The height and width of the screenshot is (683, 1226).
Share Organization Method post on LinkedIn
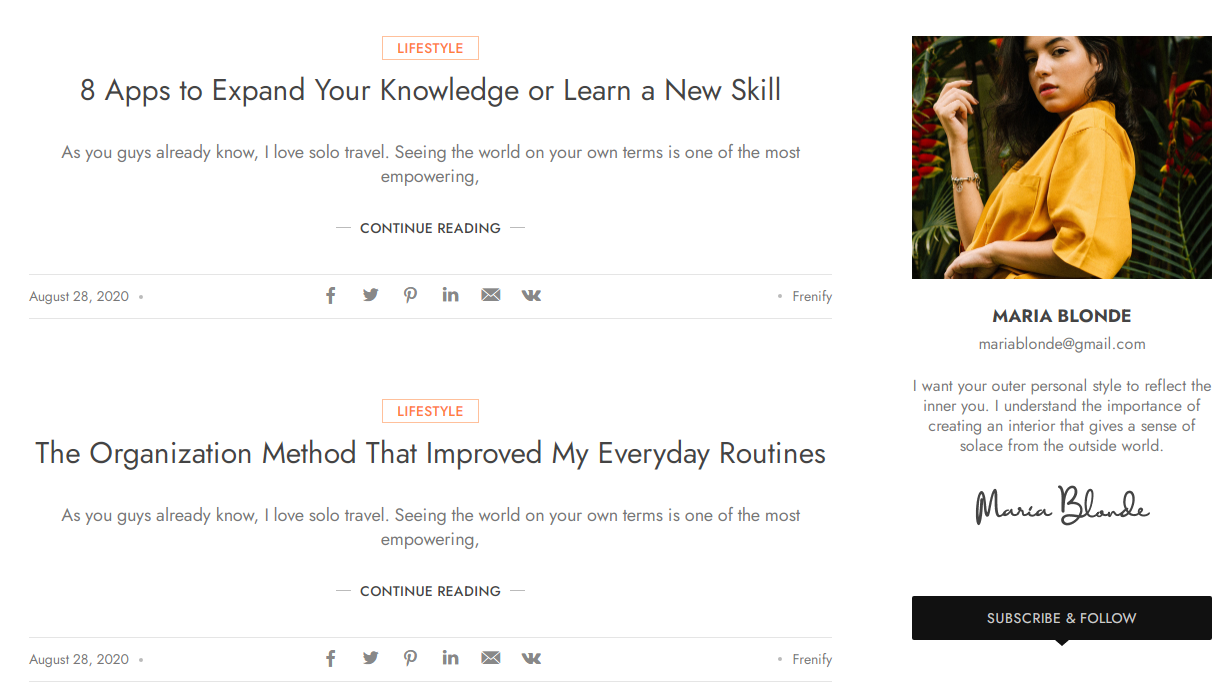[x=450, y=658]
